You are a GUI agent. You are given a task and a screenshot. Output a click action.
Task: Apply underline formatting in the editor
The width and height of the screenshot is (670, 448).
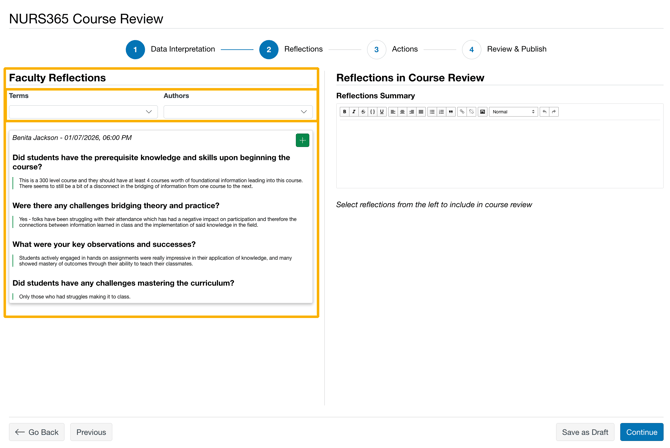pyautogui.click(x=382, y=112)
